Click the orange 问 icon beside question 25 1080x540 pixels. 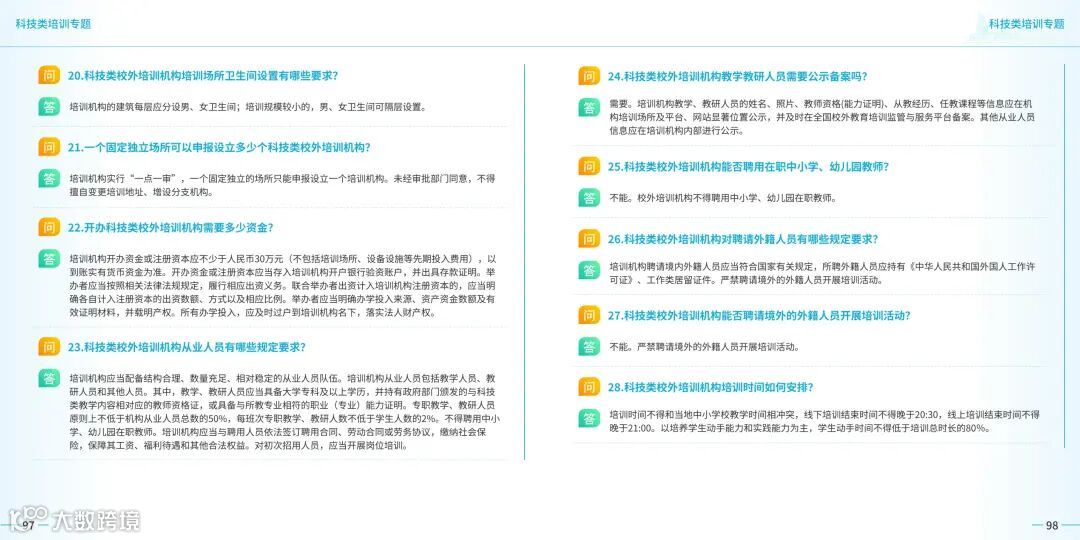588,167
